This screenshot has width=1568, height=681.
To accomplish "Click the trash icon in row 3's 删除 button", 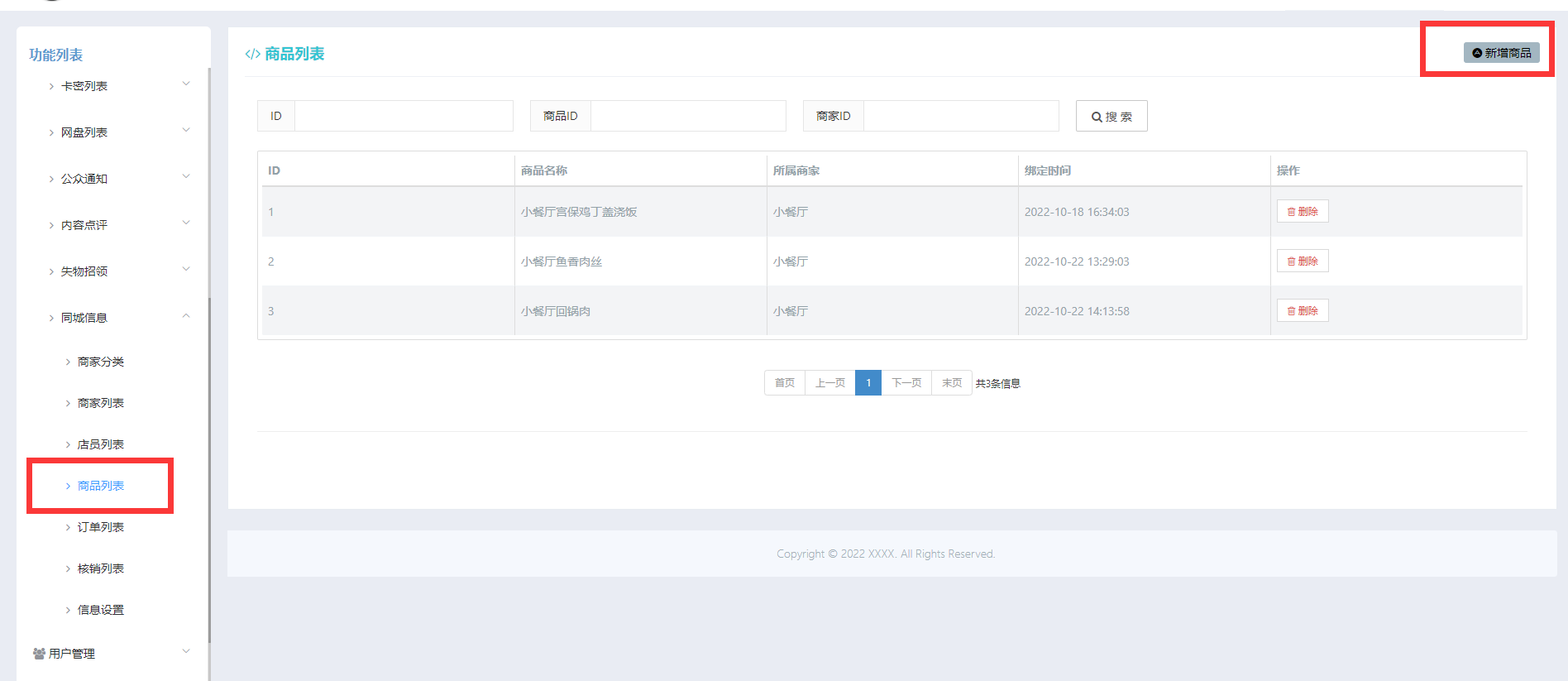I will pyautogui.click(x=1291, y=311).
